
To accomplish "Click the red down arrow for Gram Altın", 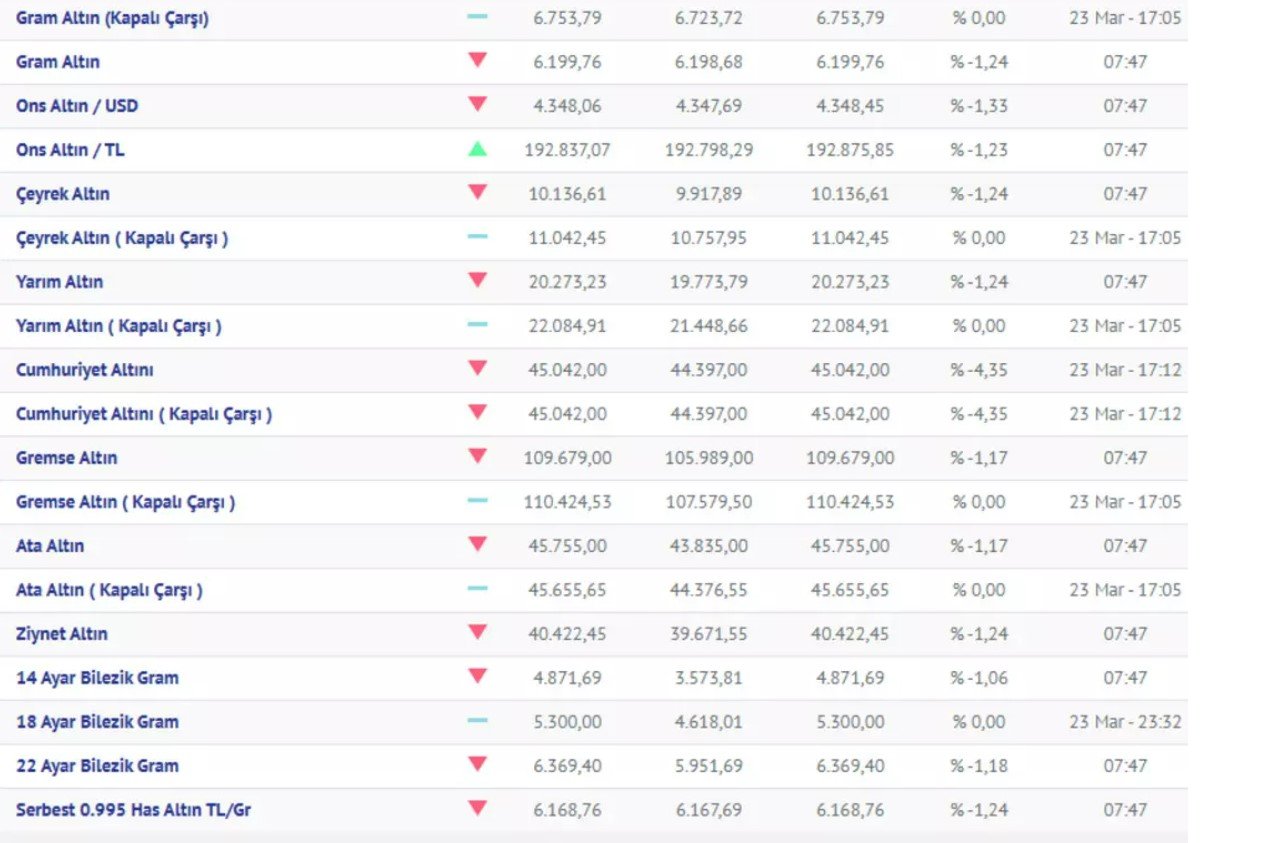I will 477,60.
